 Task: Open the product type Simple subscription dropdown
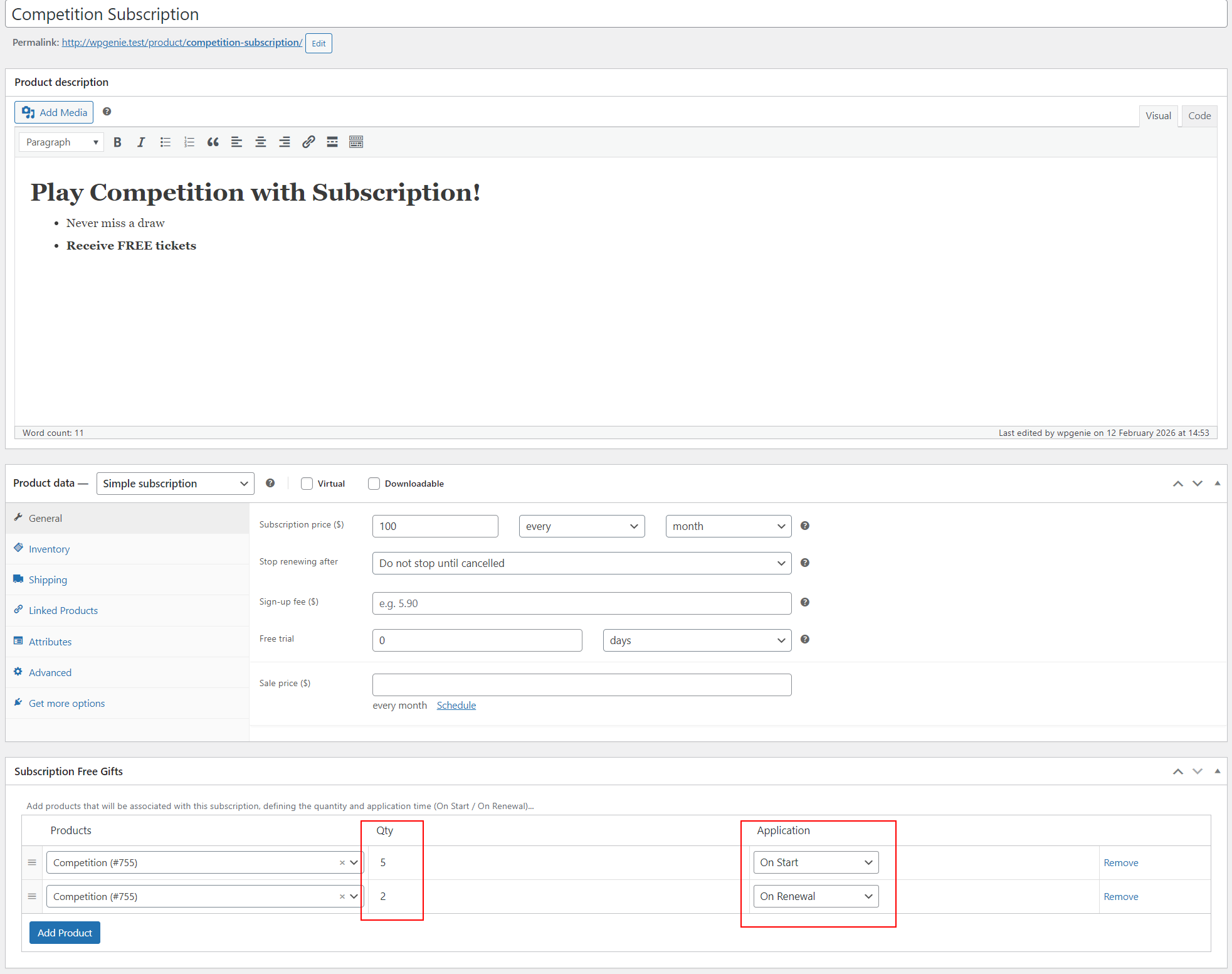[x=175, y=484]
